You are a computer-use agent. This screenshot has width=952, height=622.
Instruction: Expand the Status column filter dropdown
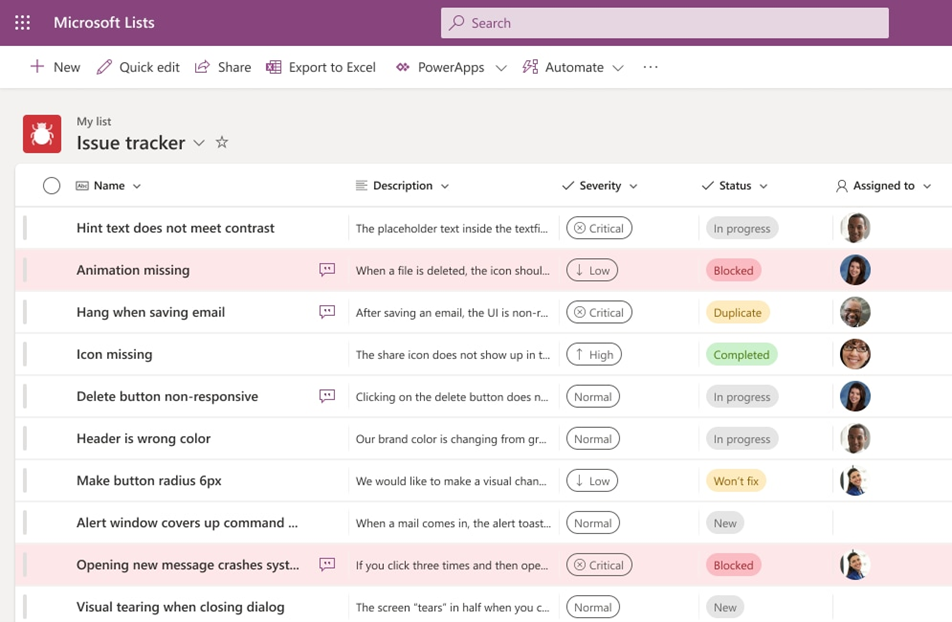pos(765,185)
